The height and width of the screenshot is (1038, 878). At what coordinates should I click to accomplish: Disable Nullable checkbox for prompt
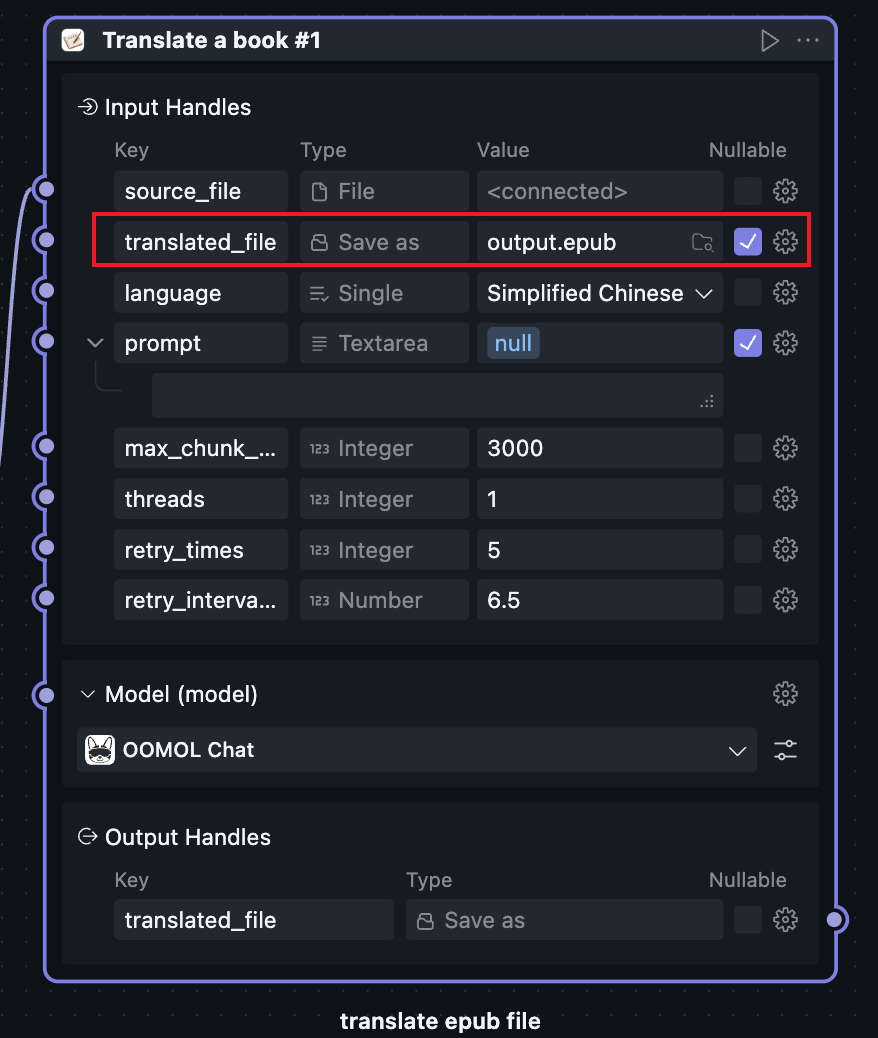point(748,343)
